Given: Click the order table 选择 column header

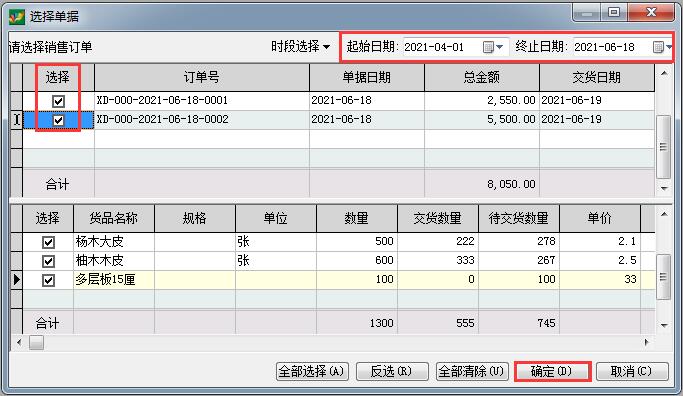Looking at the screenshot, I should click(x=58, y=78).
